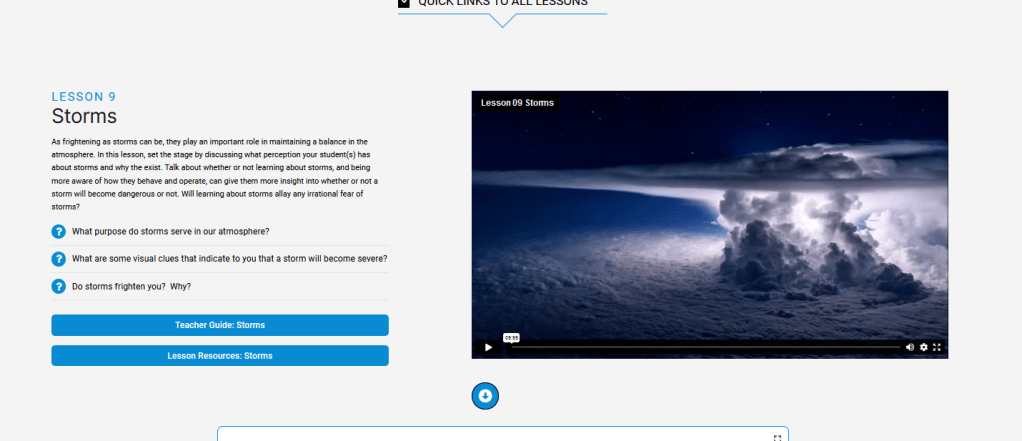This screenshot has width=1022, height=441.
Task: Click question icon beside storms purpose question
Action: [x=59, y=232]
